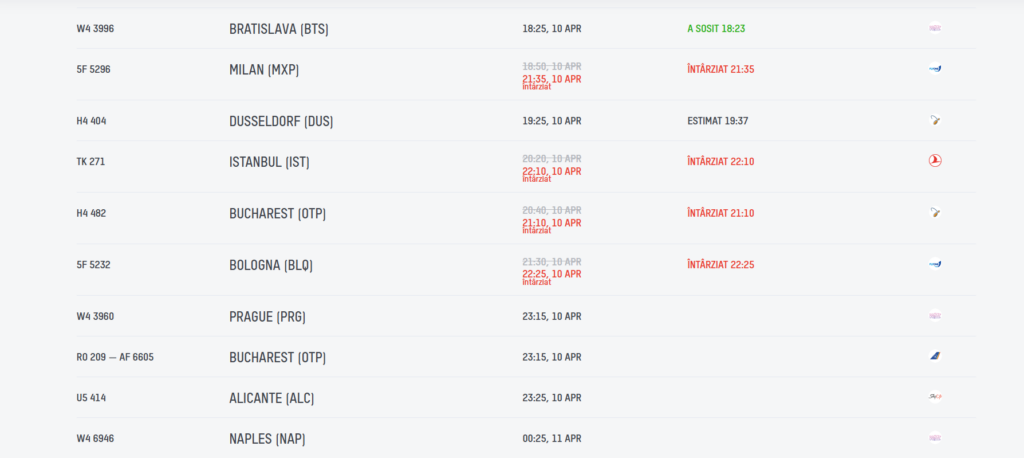Click the airline logo on the Bratislava row

point(934,28)
